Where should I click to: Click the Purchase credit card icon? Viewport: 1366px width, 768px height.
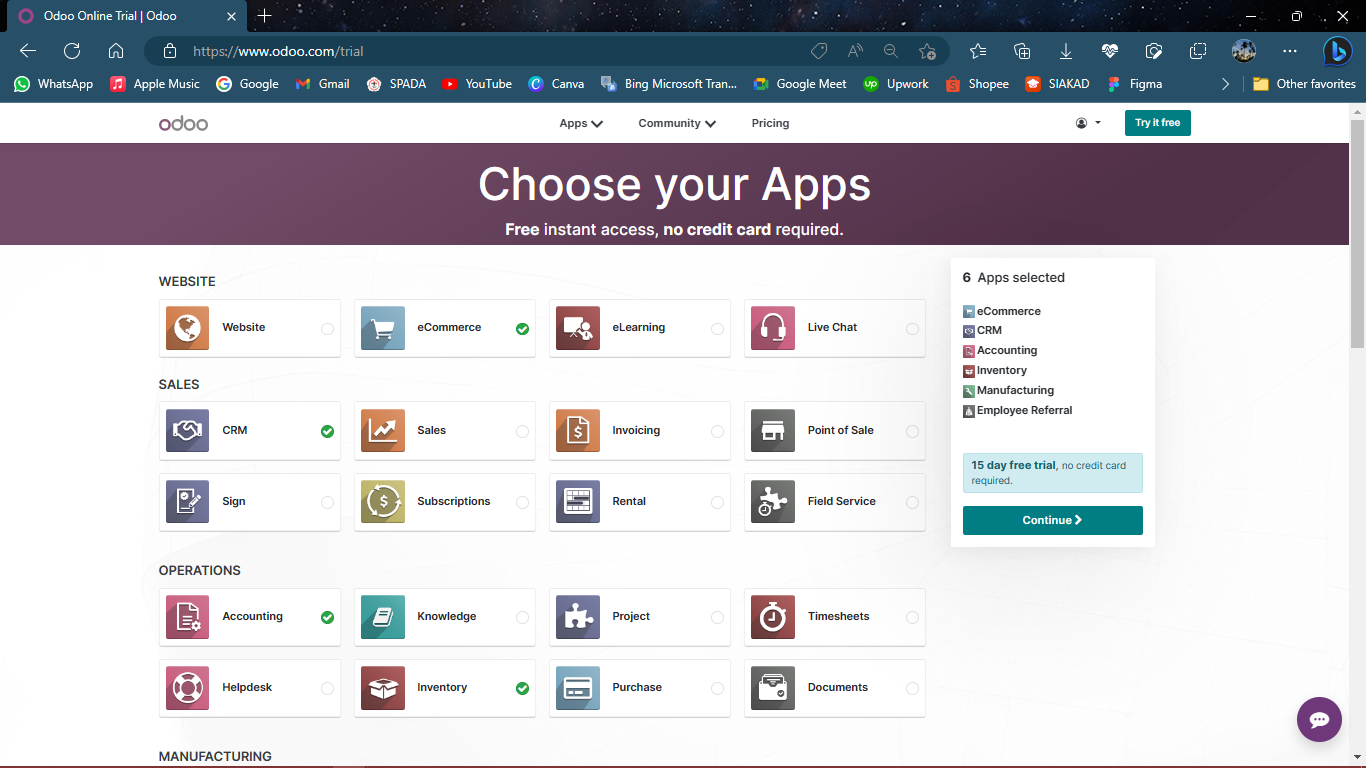577,688
